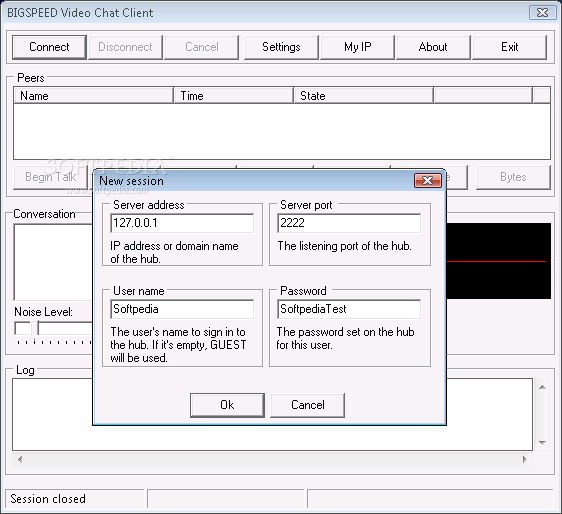Cancel the New session dialog
This screenshot has width=562, height=514.
308,405
